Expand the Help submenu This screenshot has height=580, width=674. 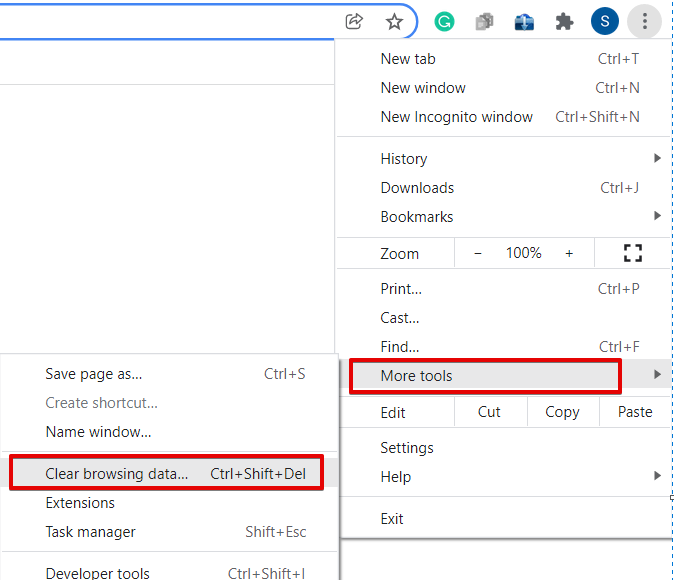click(x=506, y=477)
